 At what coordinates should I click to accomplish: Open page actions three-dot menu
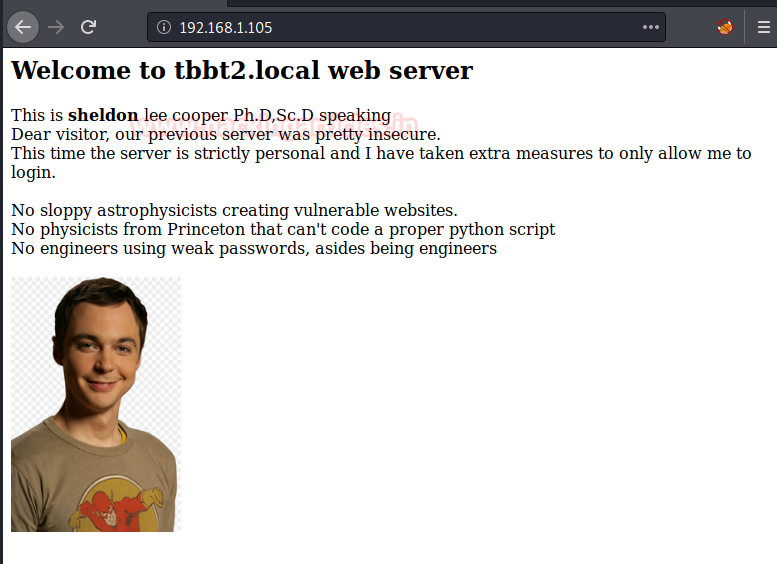pos(650,27)
